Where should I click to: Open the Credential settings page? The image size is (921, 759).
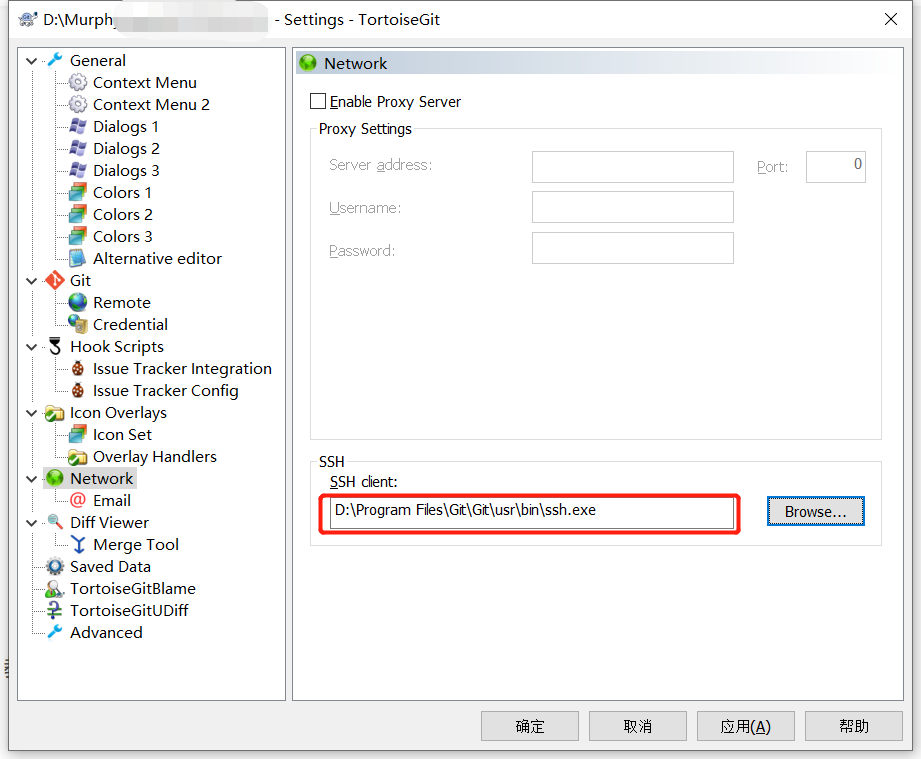(x=130, y=324)
